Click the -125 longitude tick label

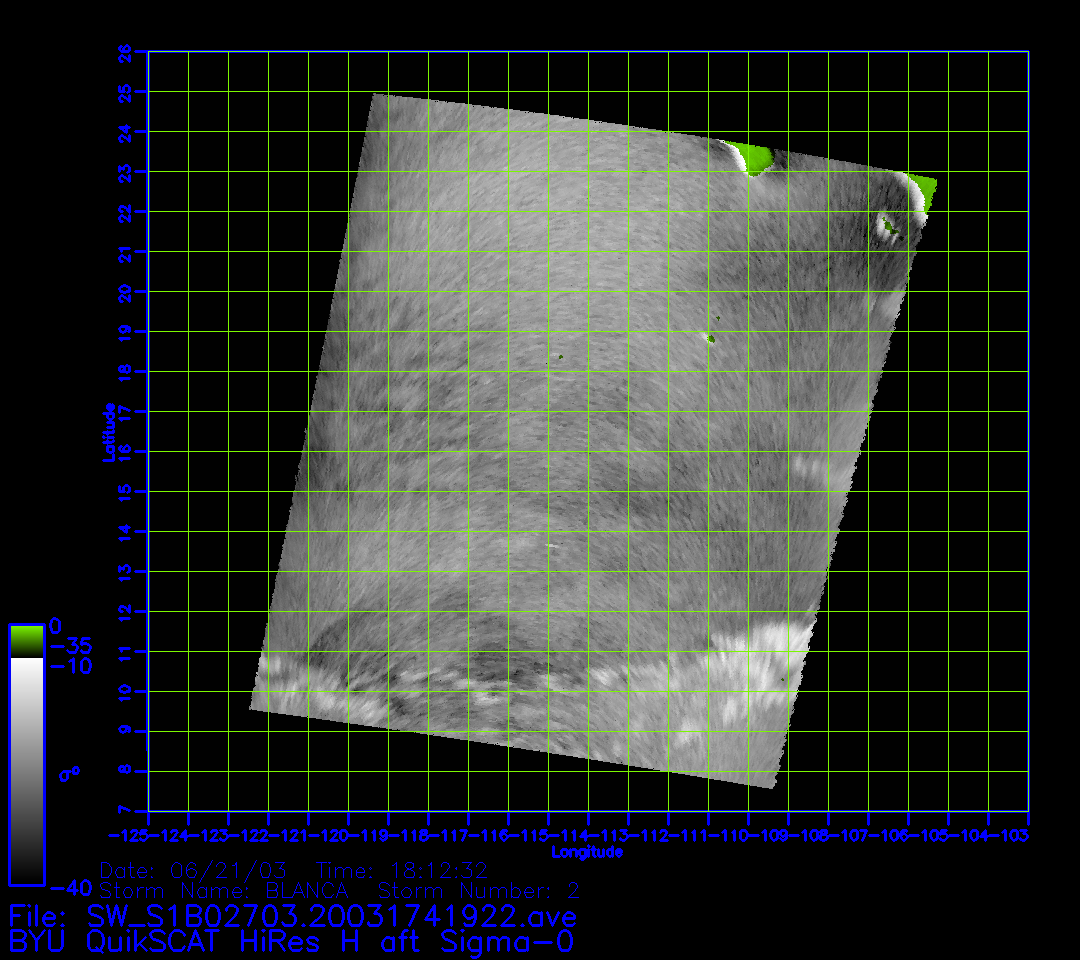(x=128, y=834)
